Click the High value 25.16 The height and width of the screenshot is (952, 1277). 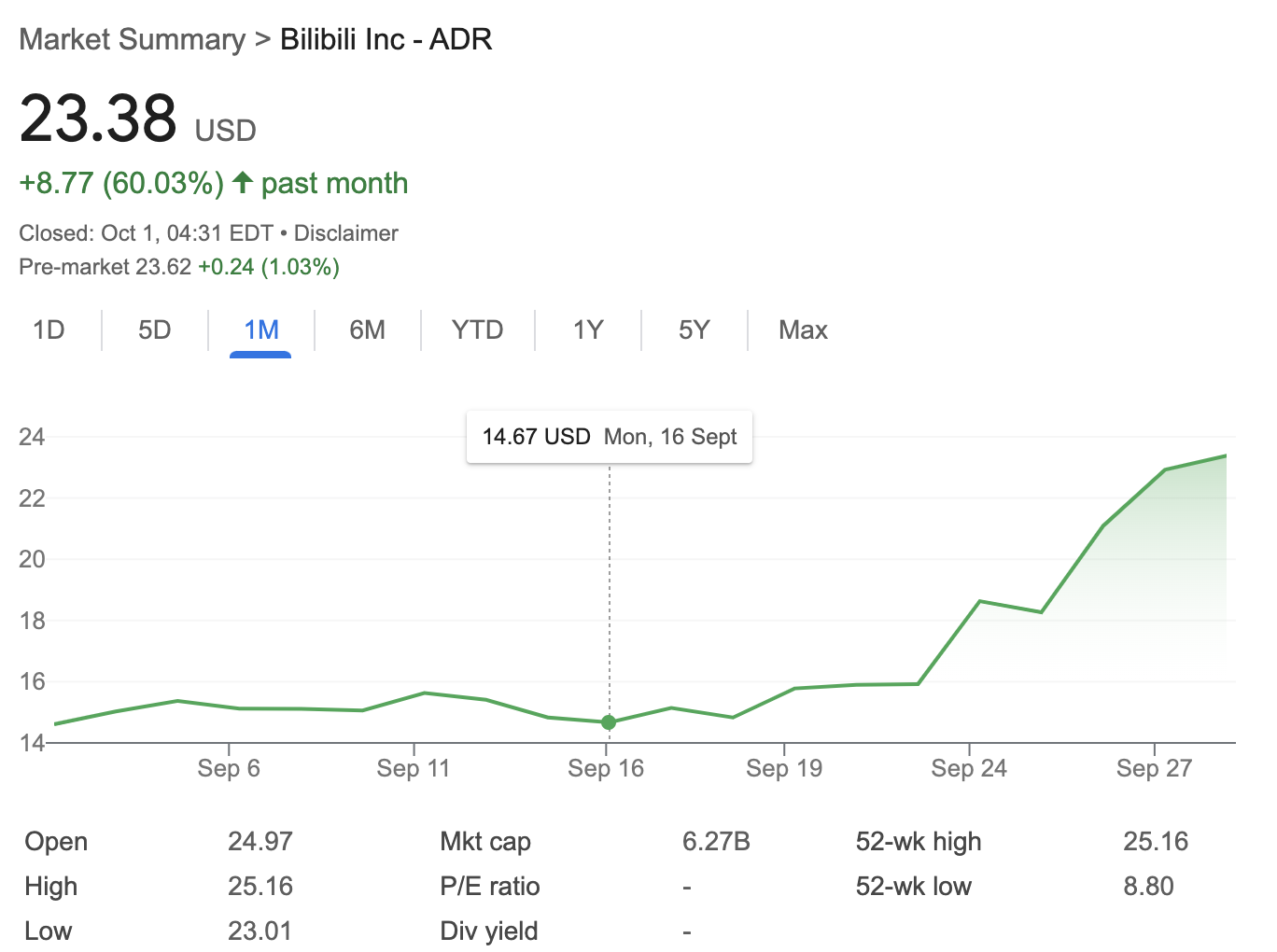click(260, 887)
